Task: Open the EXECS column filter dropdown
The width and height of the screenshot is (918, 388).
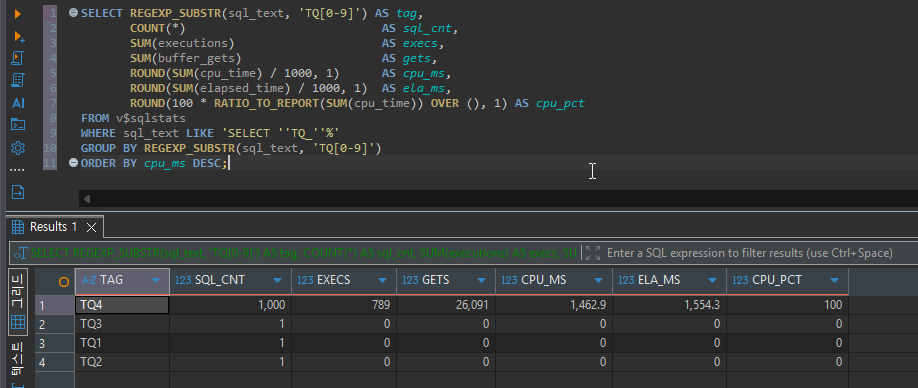Action: click(x=382, y=281)
